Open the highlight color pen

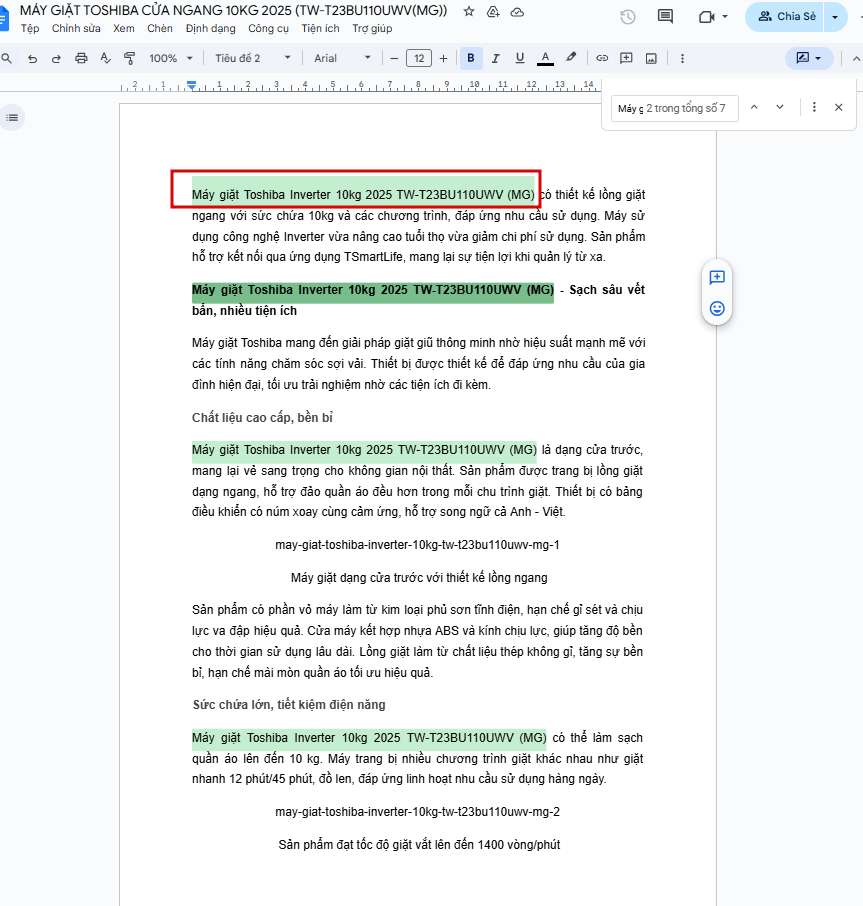point(571,57)
